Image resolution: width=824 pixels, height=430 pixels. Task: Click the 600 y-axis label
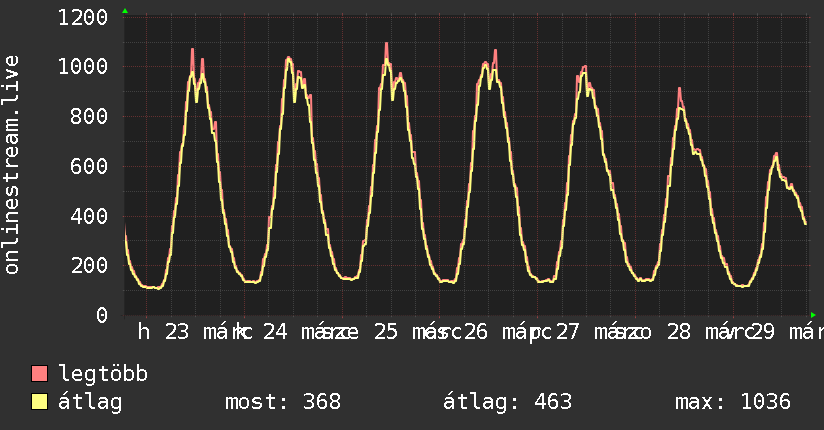(89, 167)
